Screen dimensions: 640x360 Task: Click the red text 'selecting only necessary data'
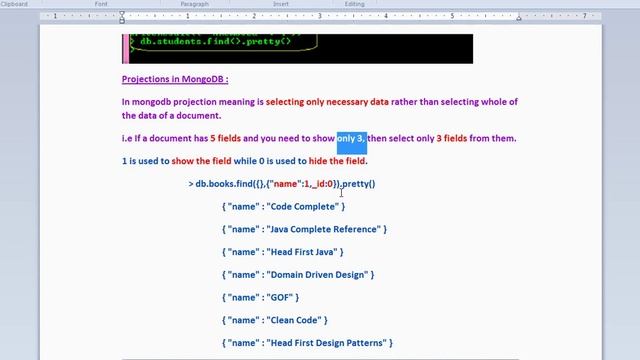pos(327,102)
